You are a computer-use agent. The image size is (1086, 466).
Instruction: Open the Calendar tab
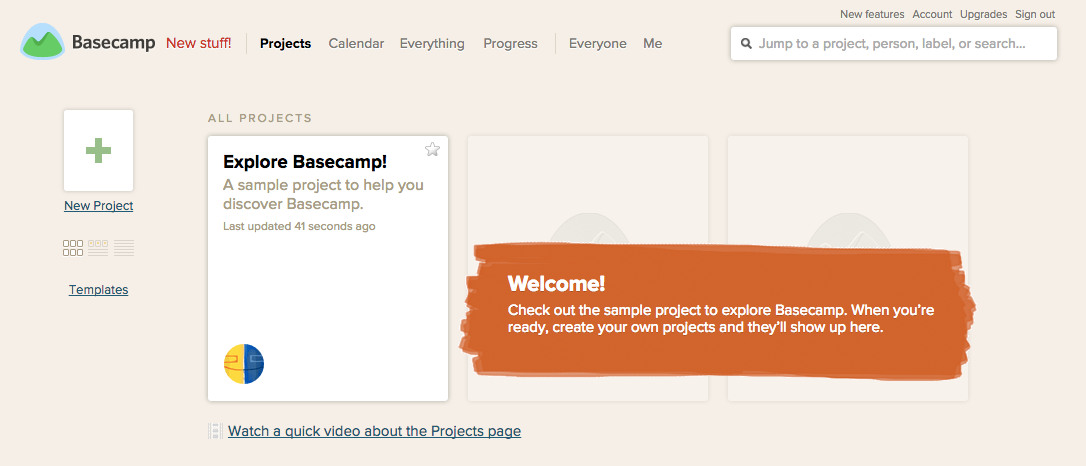356,44
